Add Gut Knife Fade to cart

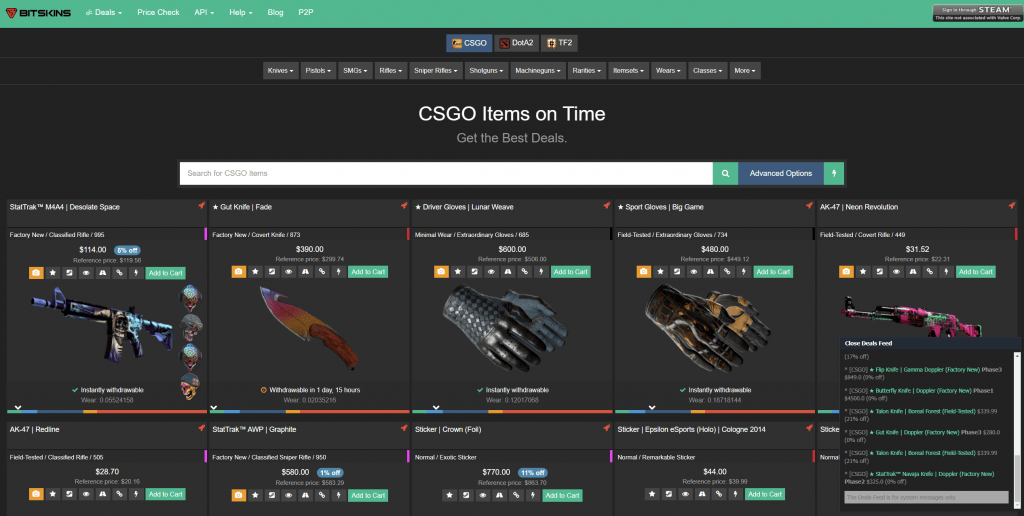tap(368, 272)
